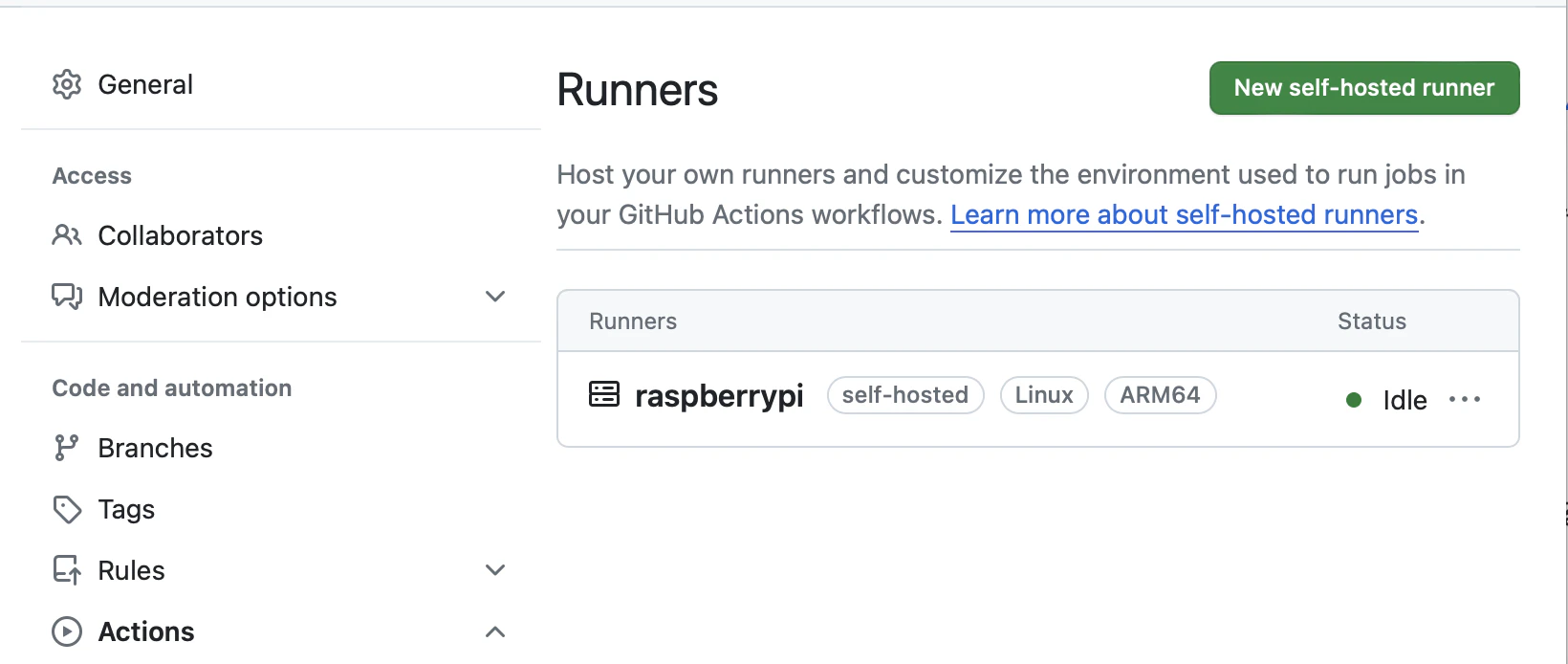Click the New self-hosted runner button
1568x664 pixels.
[1364, 88]
